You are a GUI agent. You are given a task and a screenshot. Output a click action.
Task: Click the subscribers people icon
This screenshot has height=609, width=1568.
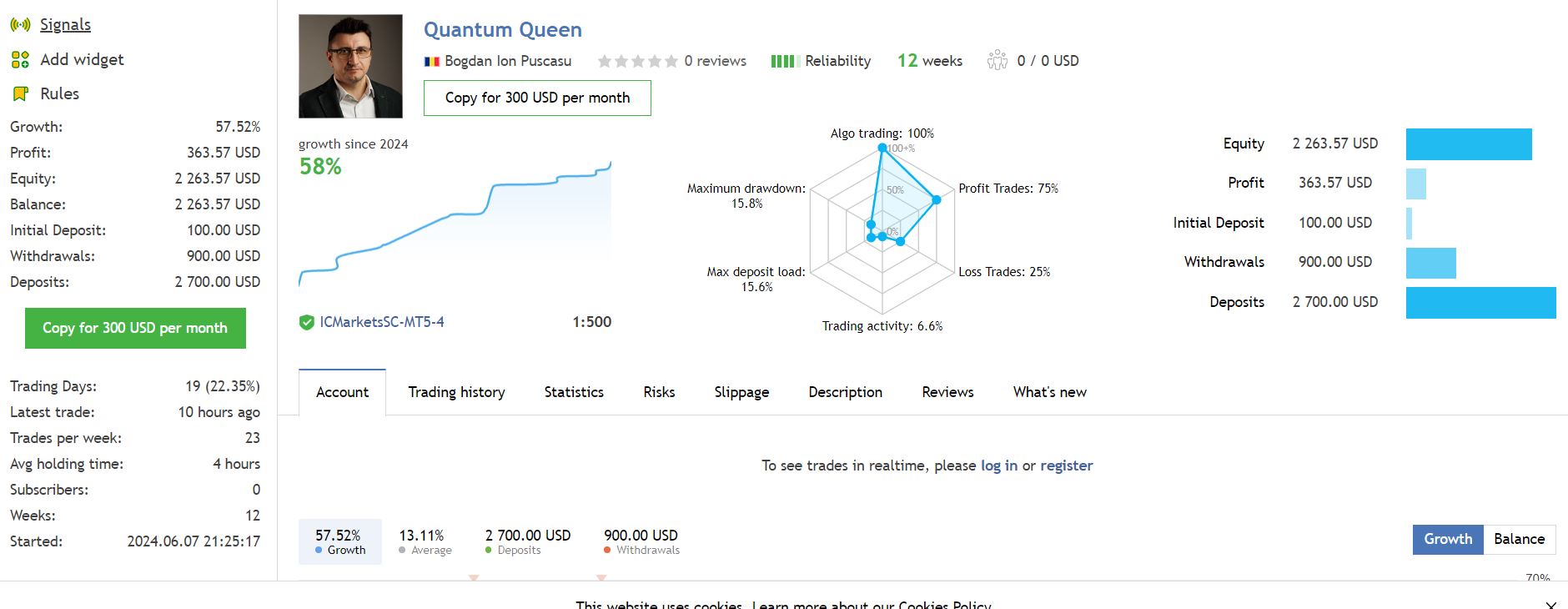point(996,59)
